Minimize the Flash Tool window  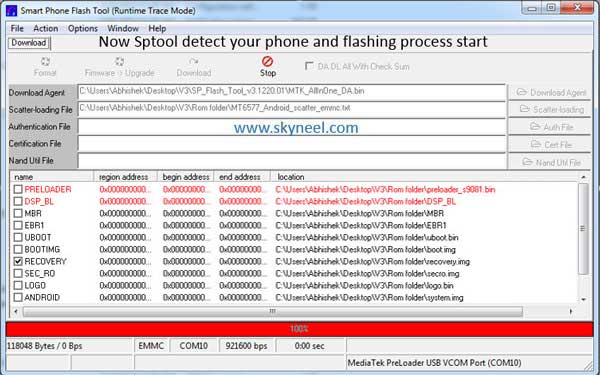(532, 8)
